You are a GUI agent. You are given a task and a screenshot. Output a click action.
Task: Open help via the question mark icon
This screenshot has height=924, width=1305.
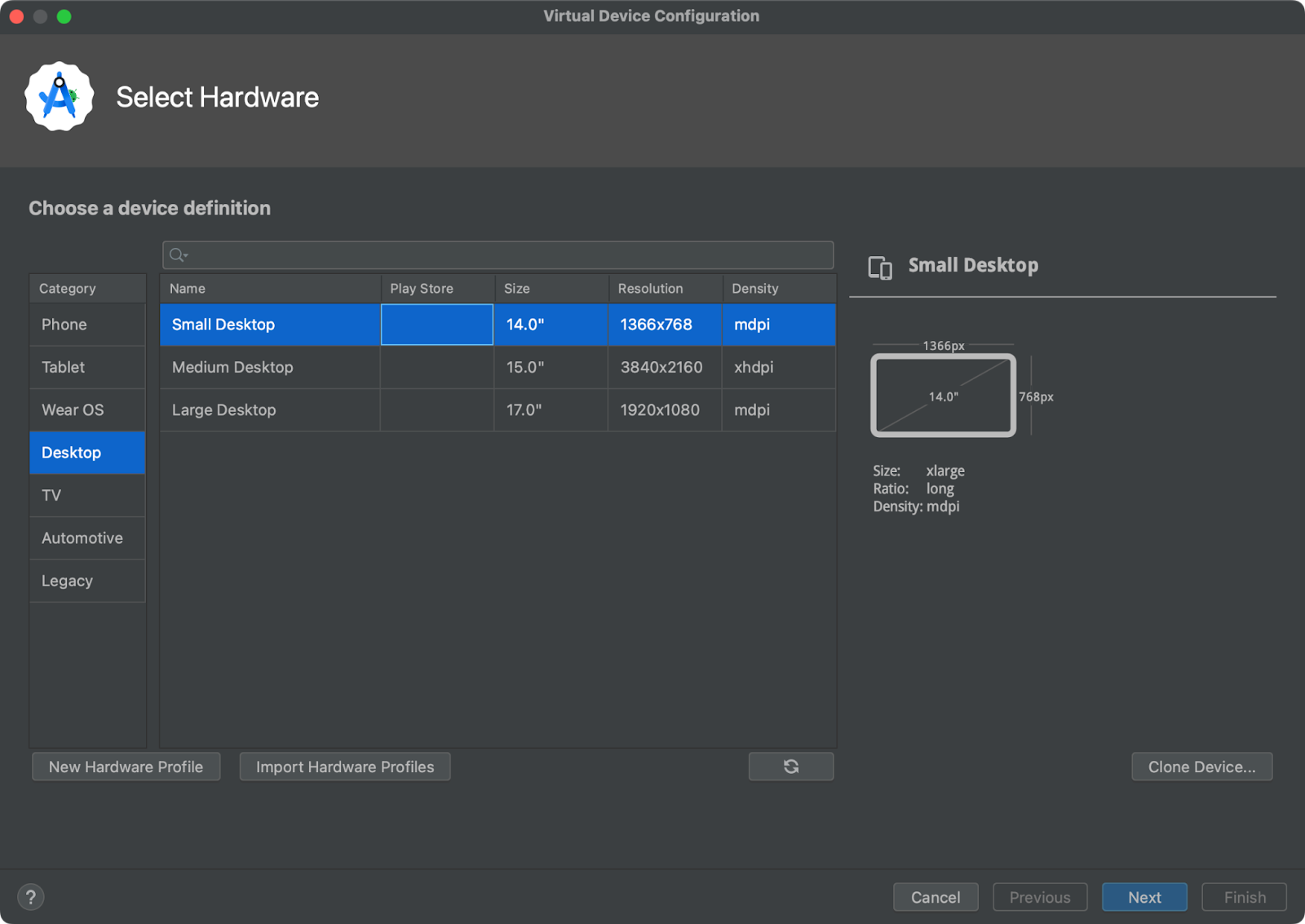point(31,897)
